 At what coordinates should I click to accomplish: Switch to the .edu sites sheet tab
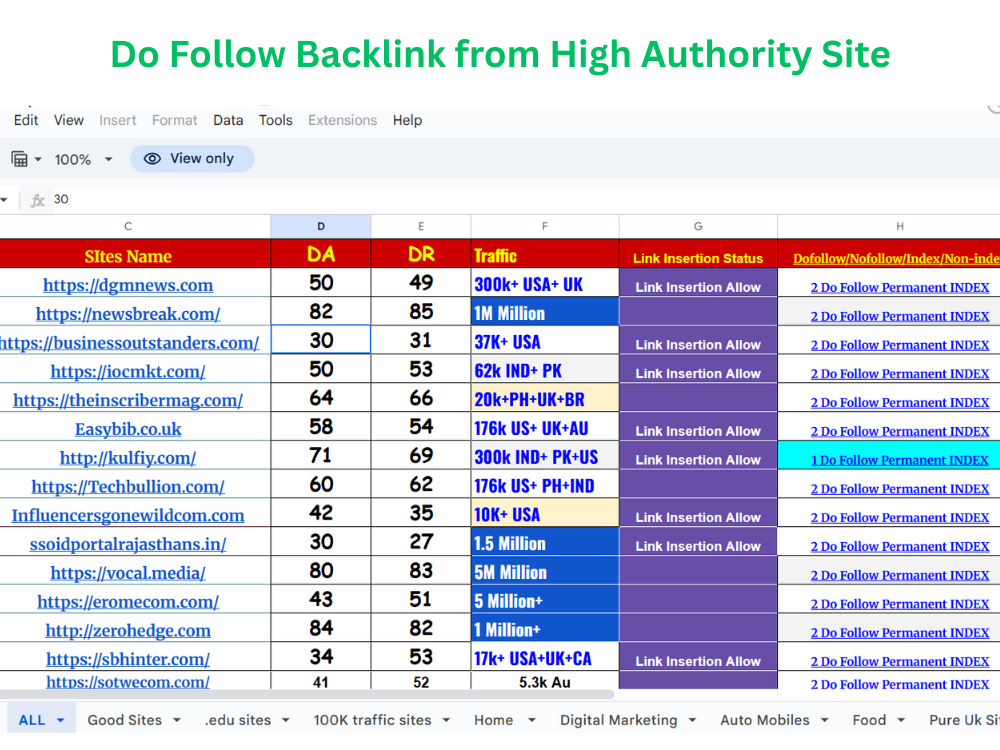238,720
